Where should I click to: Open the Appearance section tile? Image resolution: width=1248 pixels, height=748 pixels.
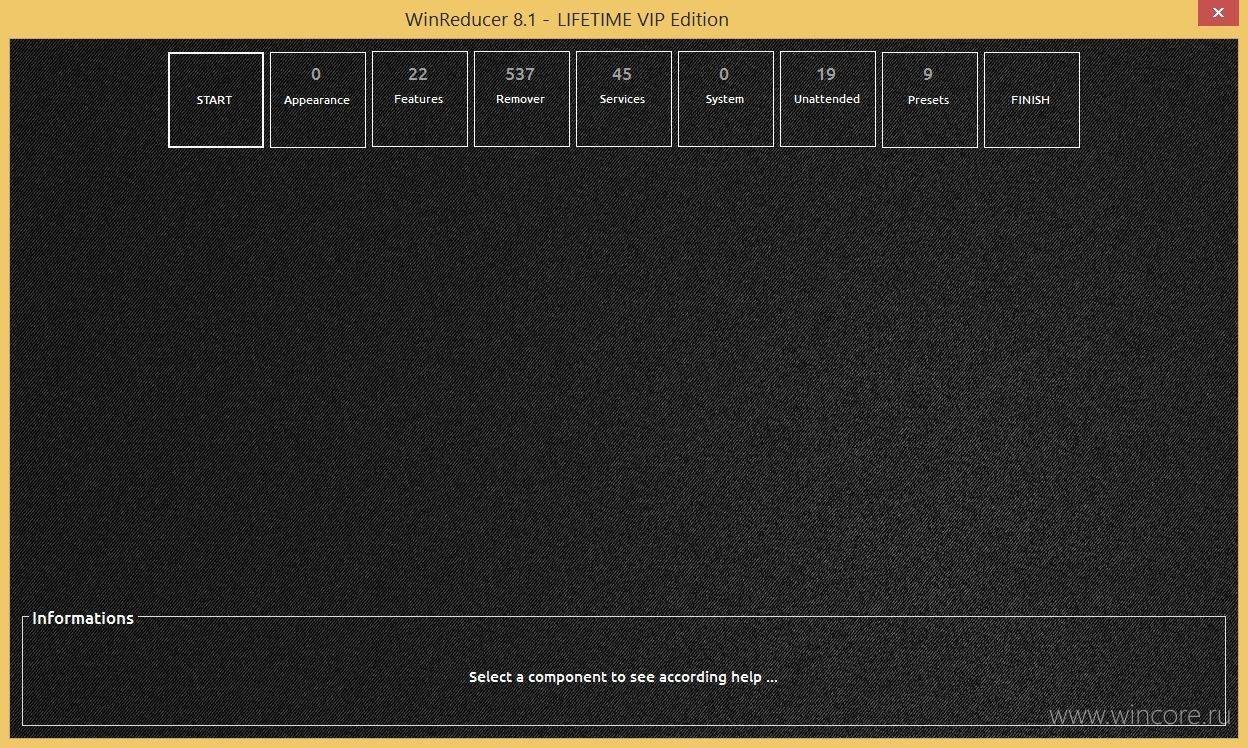317,100
